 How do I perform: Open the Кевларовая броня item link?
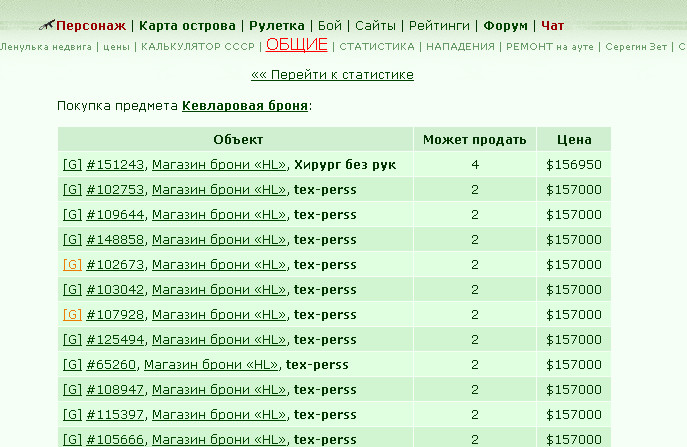click(245, 106)
